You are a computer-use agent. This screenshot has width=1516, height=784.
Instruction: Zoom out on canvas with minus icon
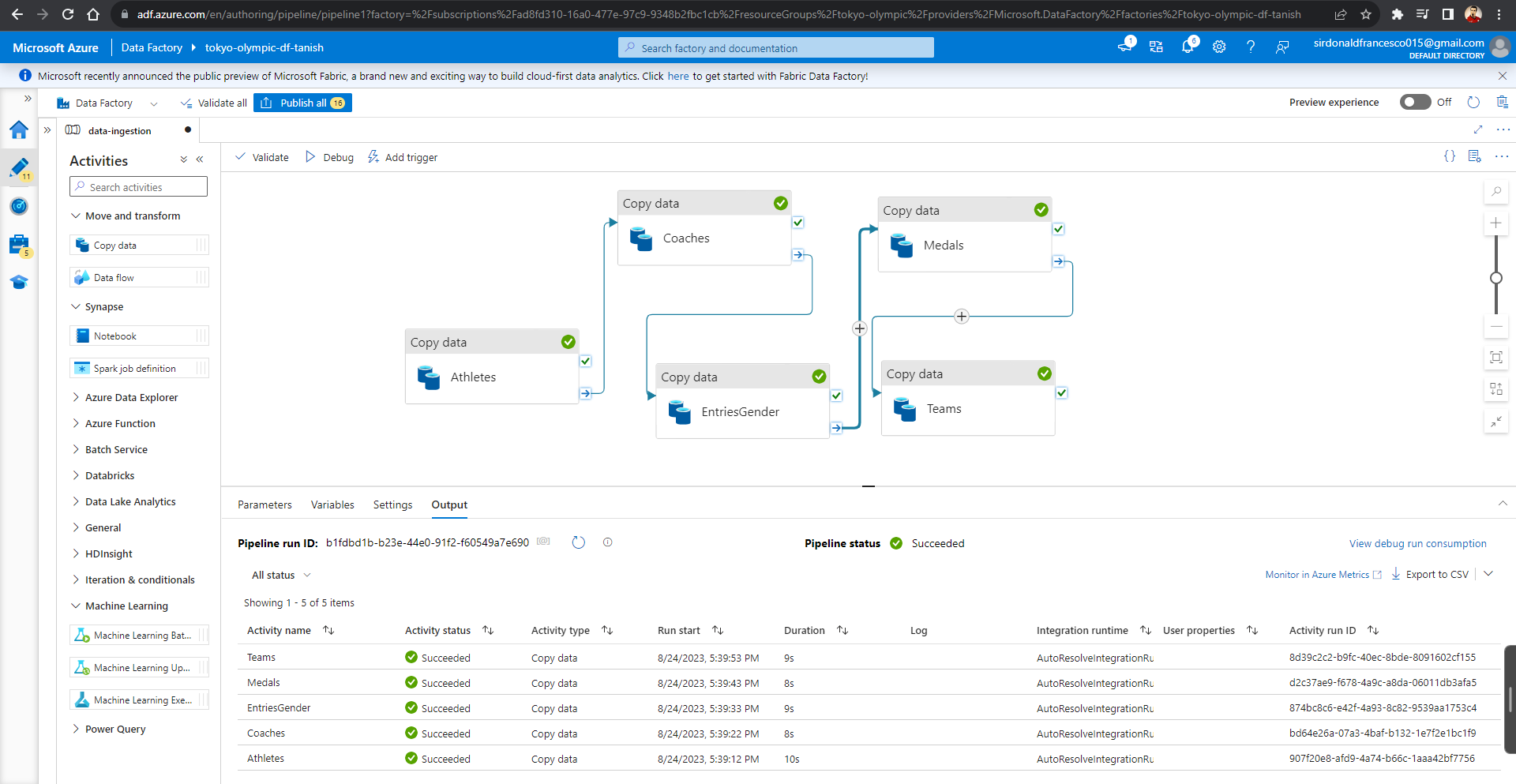1496,326
